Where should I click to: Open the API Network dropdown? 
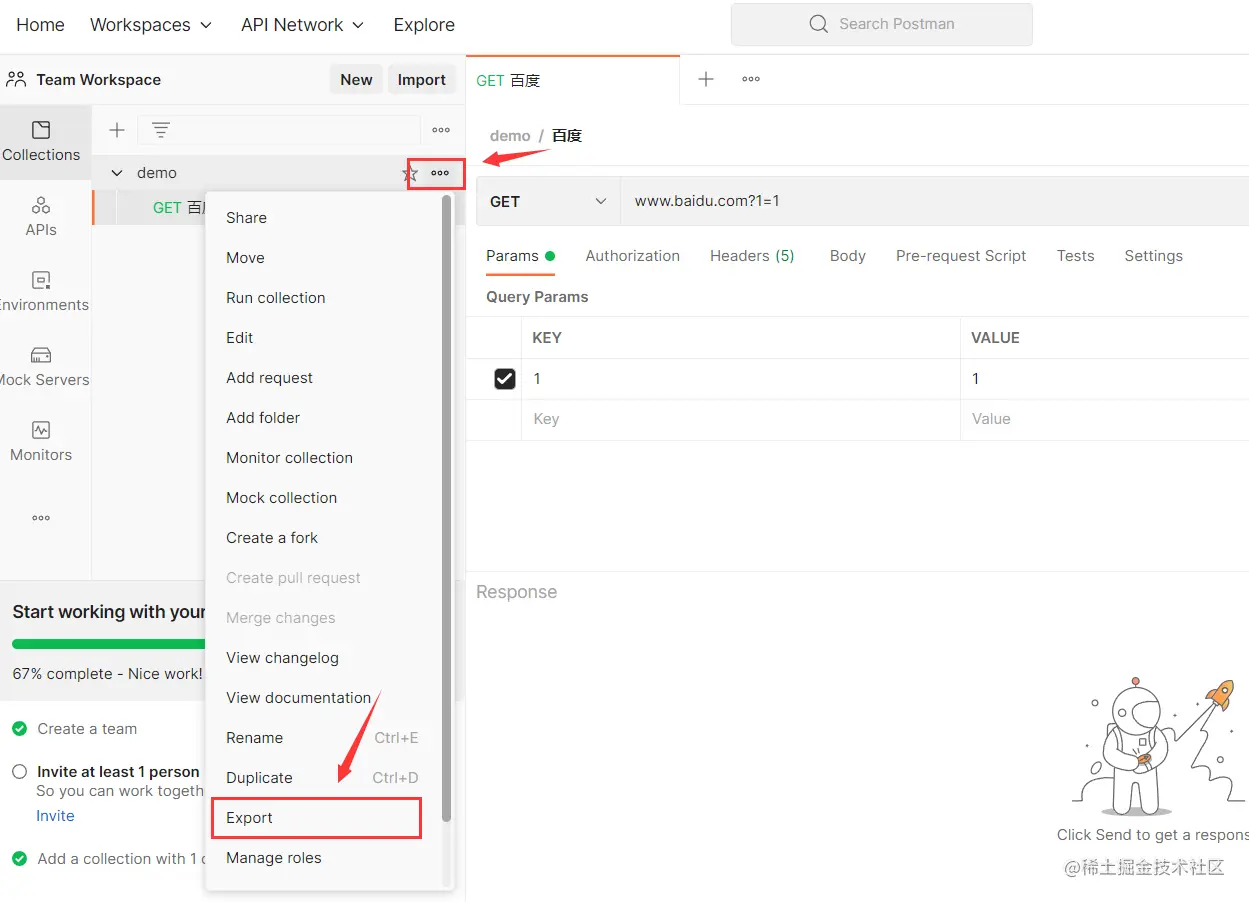[302, 25]
